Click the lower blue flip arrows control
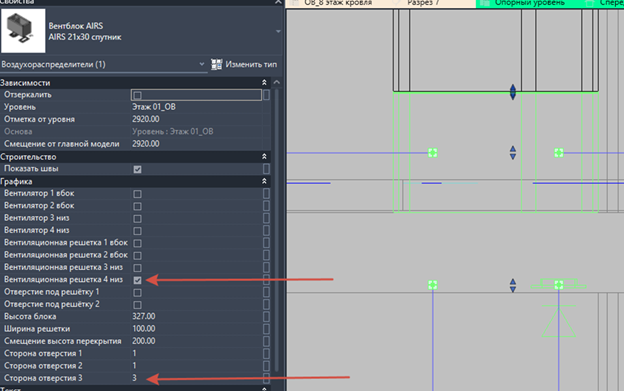The image size is (624, 391). tap(513, 285)
